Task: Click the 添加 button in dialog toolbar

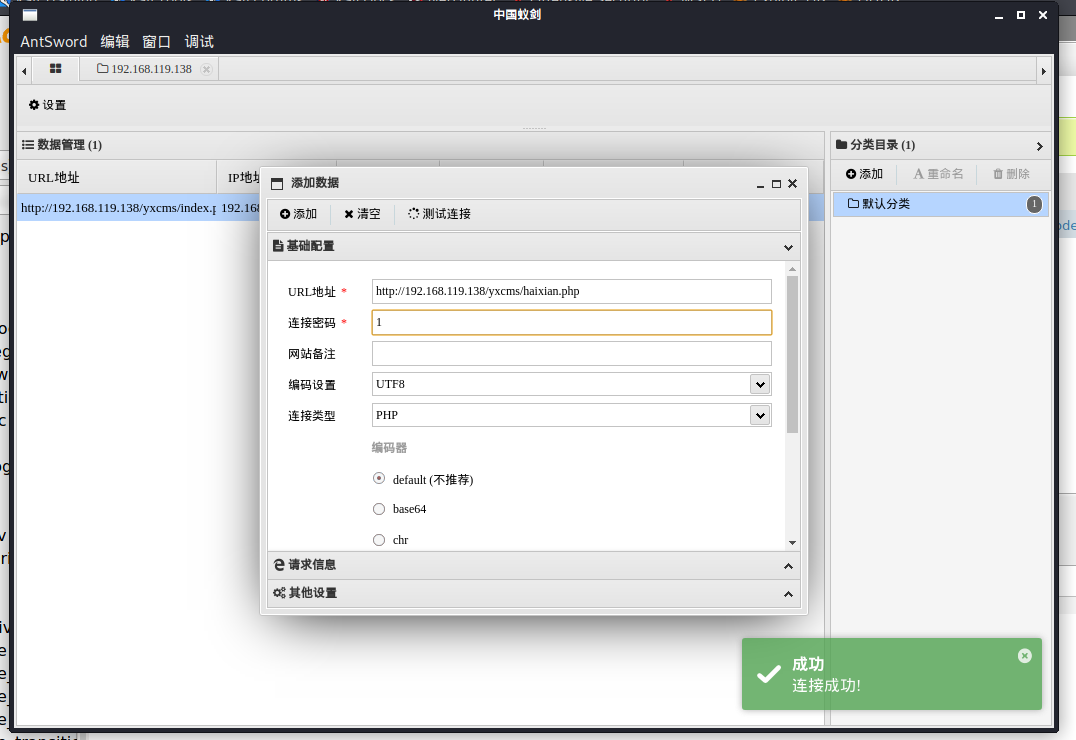Action: coord(299,214)
